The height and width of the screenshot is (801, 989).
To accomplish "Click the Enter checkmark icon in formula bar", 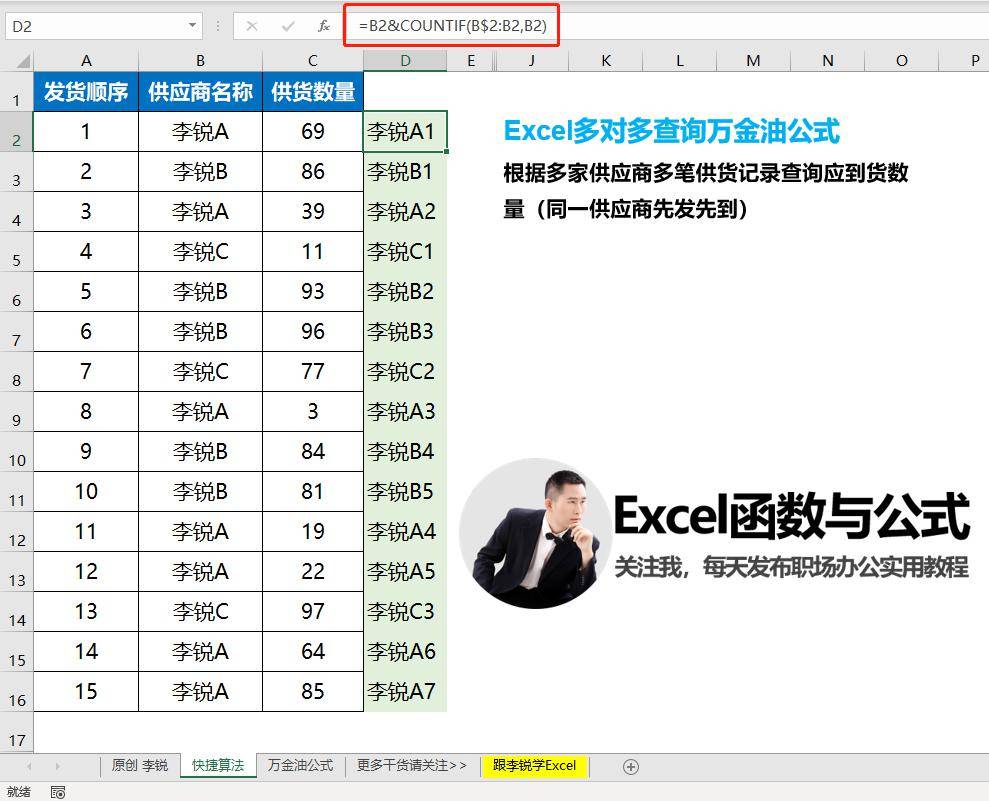I will pyautogui.click(x=288, y=26).
